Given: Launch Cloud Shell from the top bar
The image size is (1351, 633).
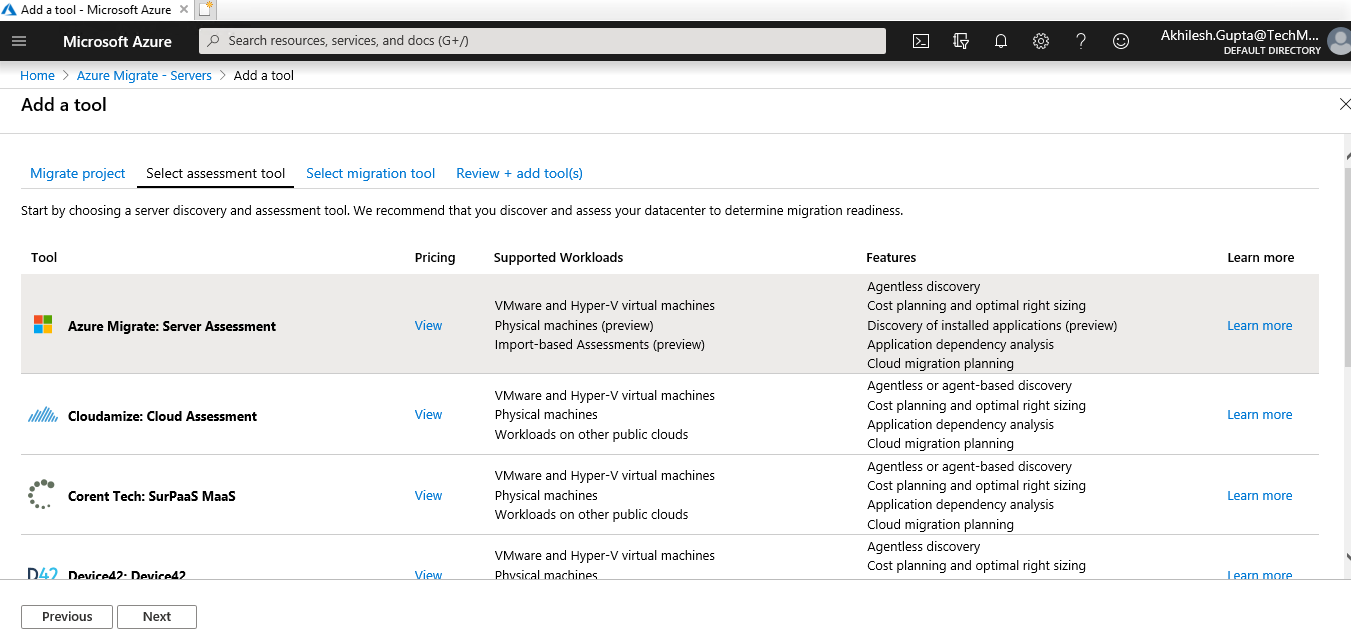Looking at the screenshot, I should point(921,41).
